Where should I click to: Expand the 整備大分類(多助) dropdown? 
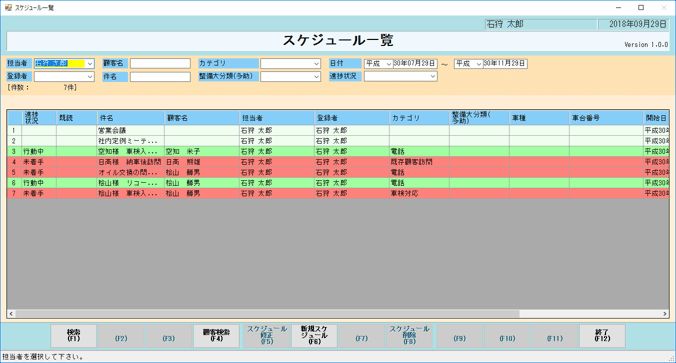click(316, 77)
